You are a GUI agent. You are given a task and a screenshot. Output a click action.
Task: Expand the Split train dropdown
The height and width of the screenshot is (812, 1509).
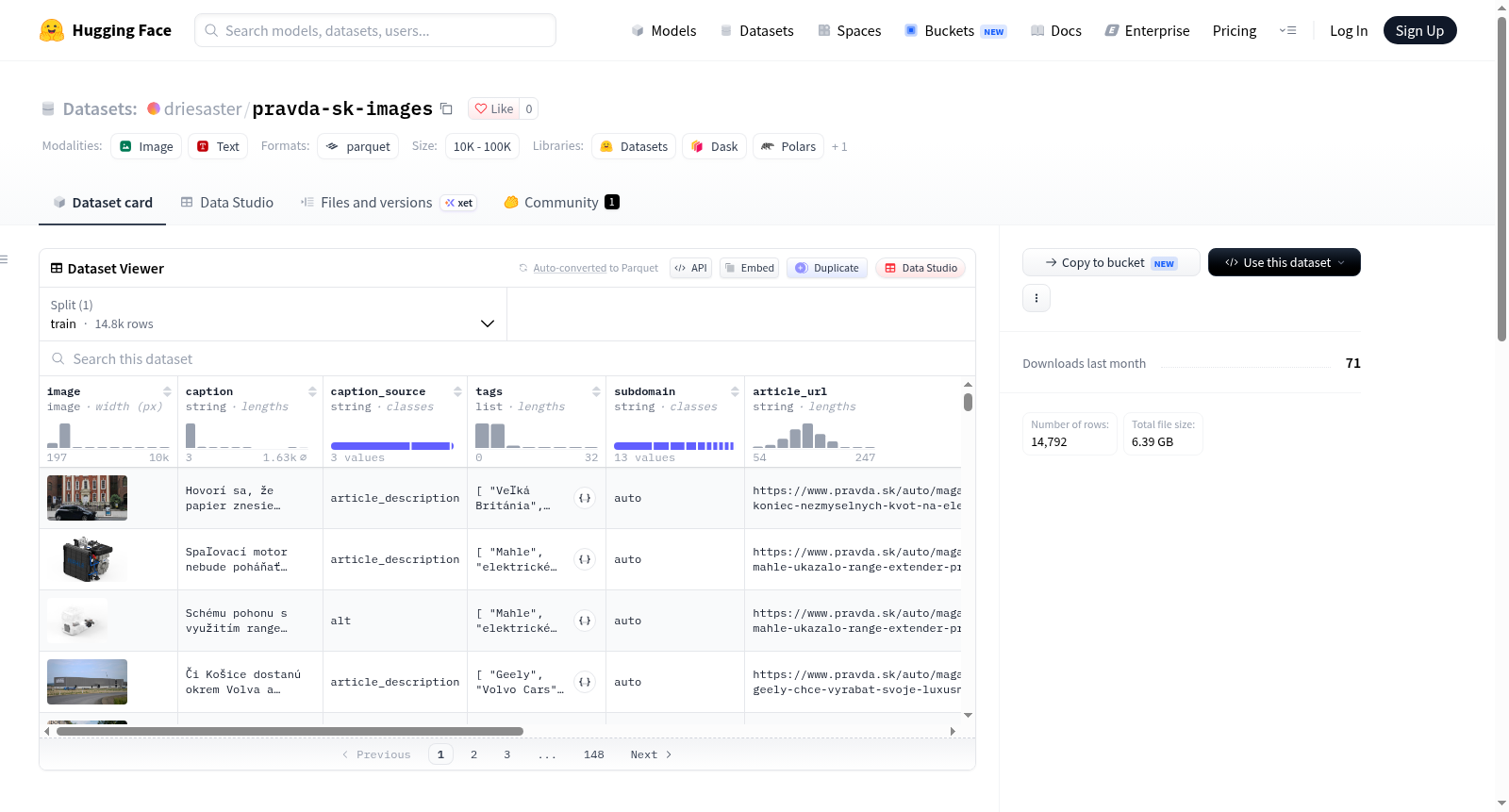(x=273, y=314)
